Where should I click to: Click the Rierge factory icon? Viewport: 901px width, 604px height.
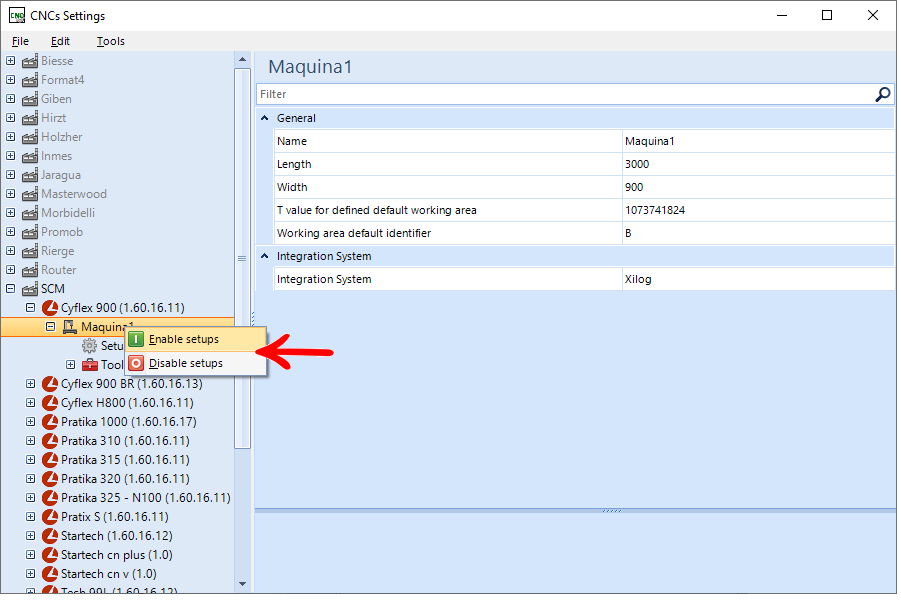click(30, 251)
